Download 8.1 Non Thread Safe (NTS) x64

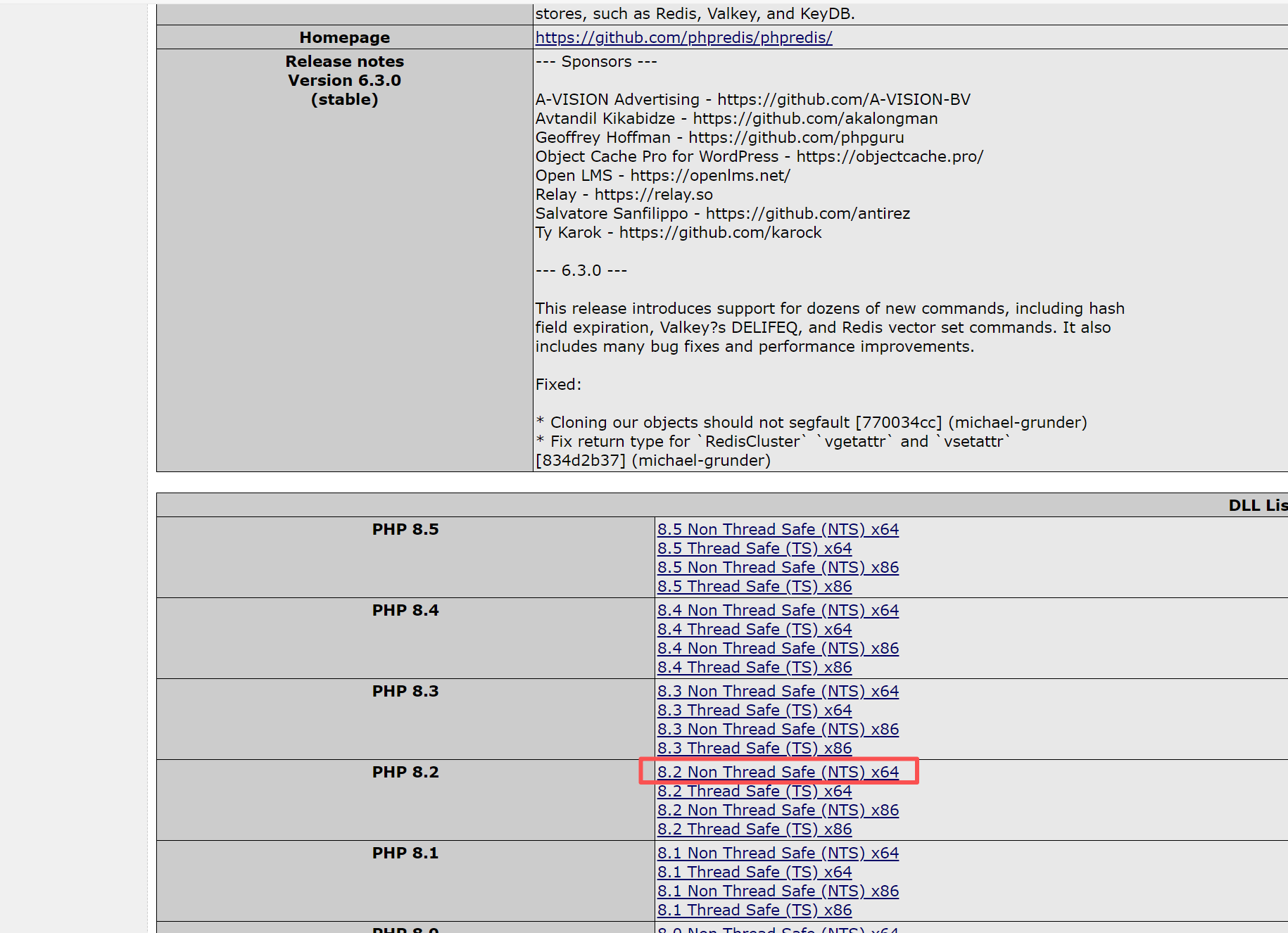[x=778, y=853]
